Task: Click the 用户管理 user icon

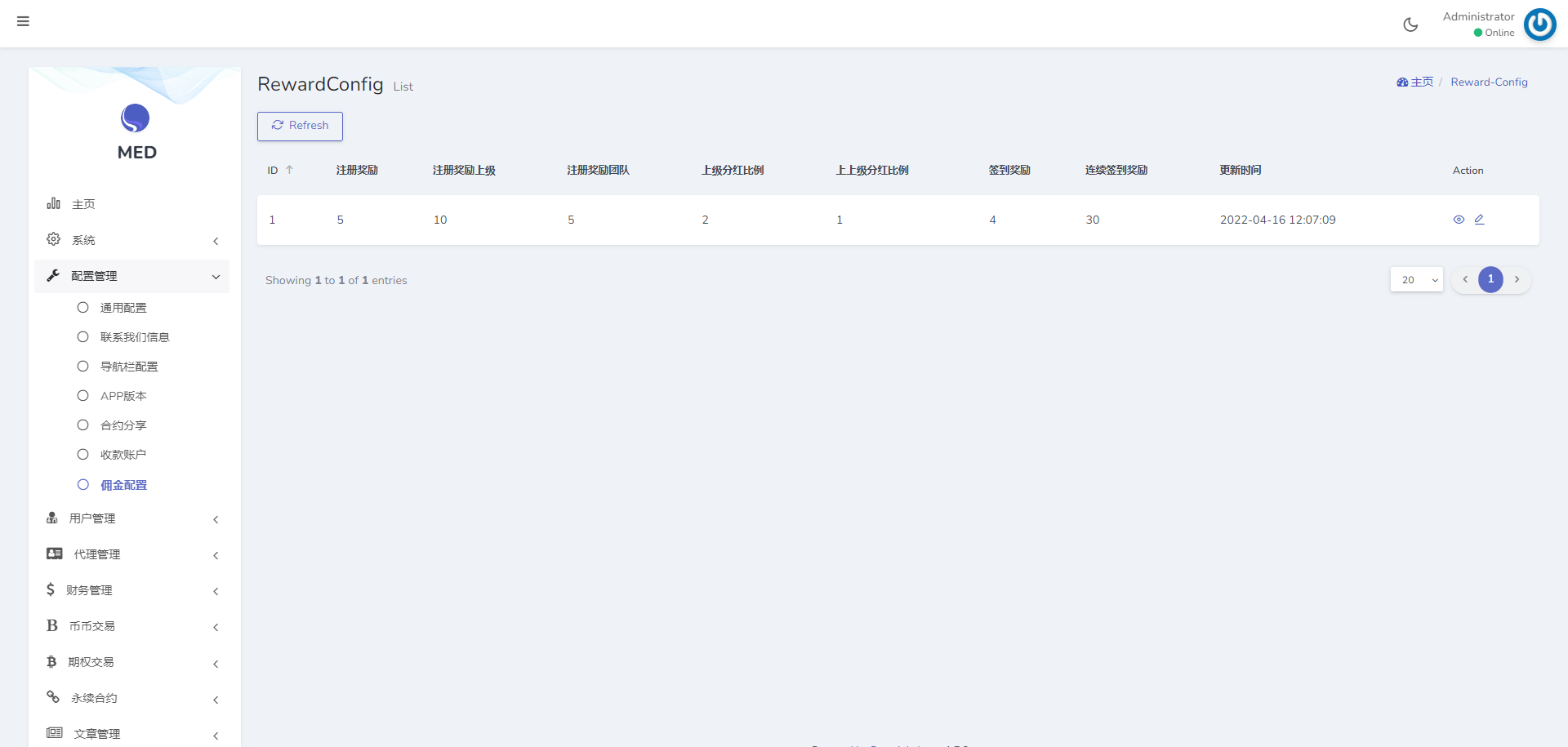Action: [52, 518]
